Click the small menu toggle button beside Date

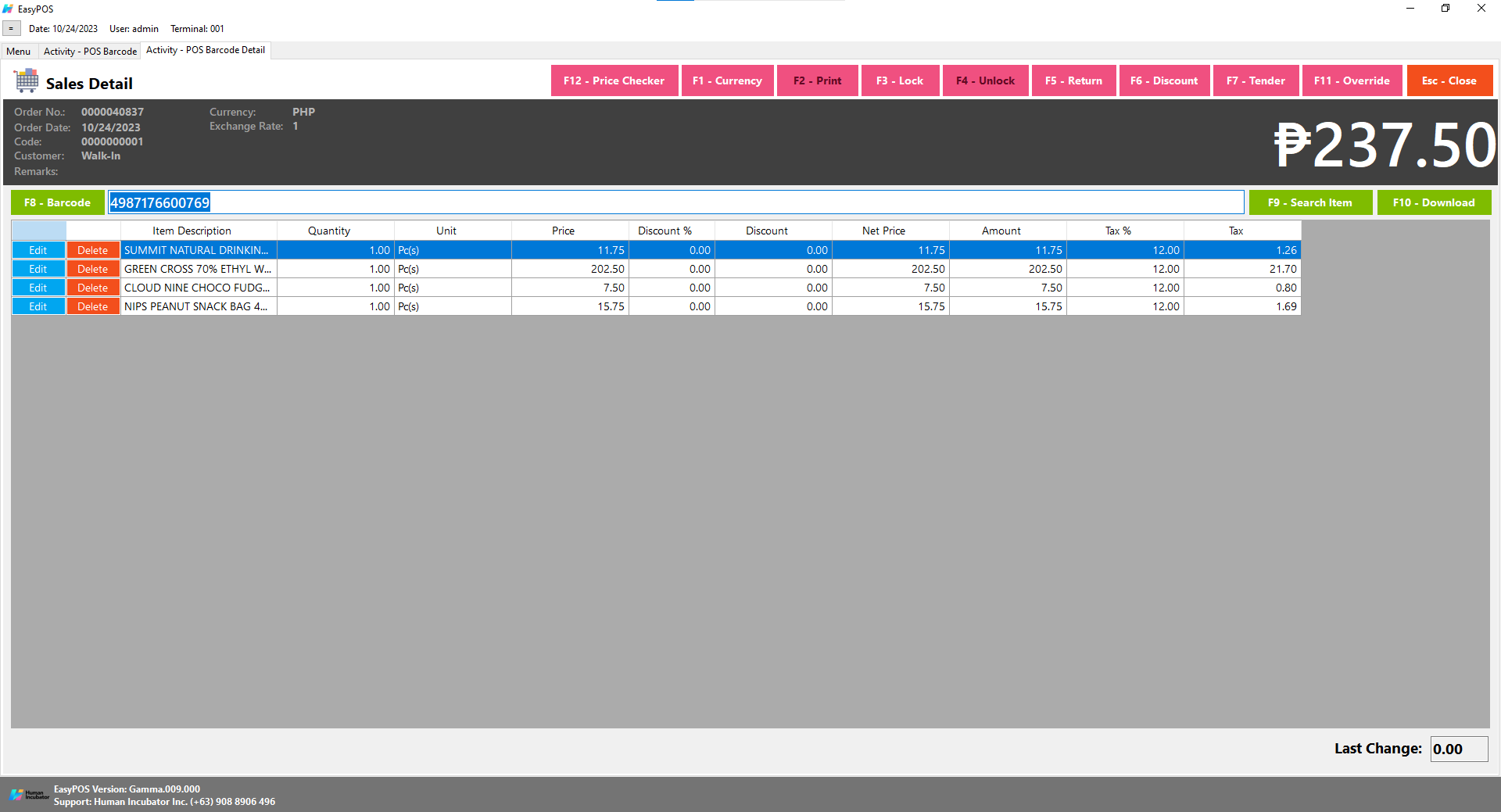coord(11,29)
